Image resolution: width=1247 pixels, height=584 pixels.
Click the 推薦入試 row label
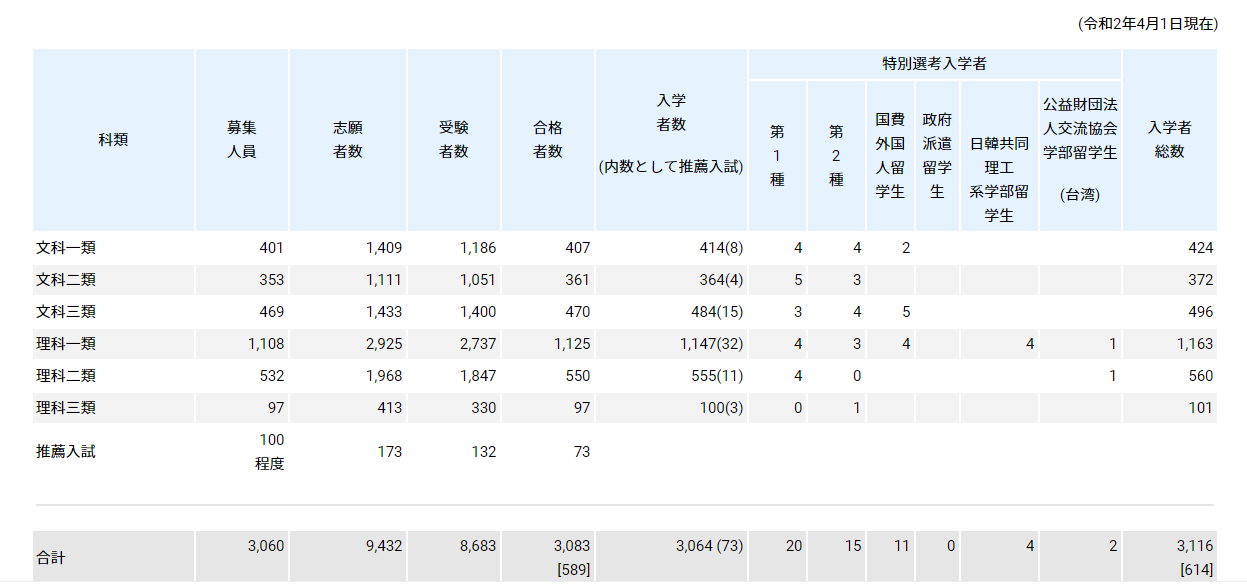66,452
